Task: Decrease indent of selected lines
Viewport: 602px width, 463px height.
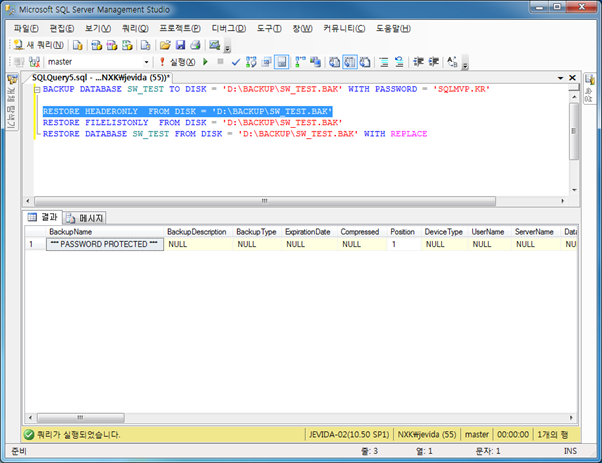Action: (418, 62)
